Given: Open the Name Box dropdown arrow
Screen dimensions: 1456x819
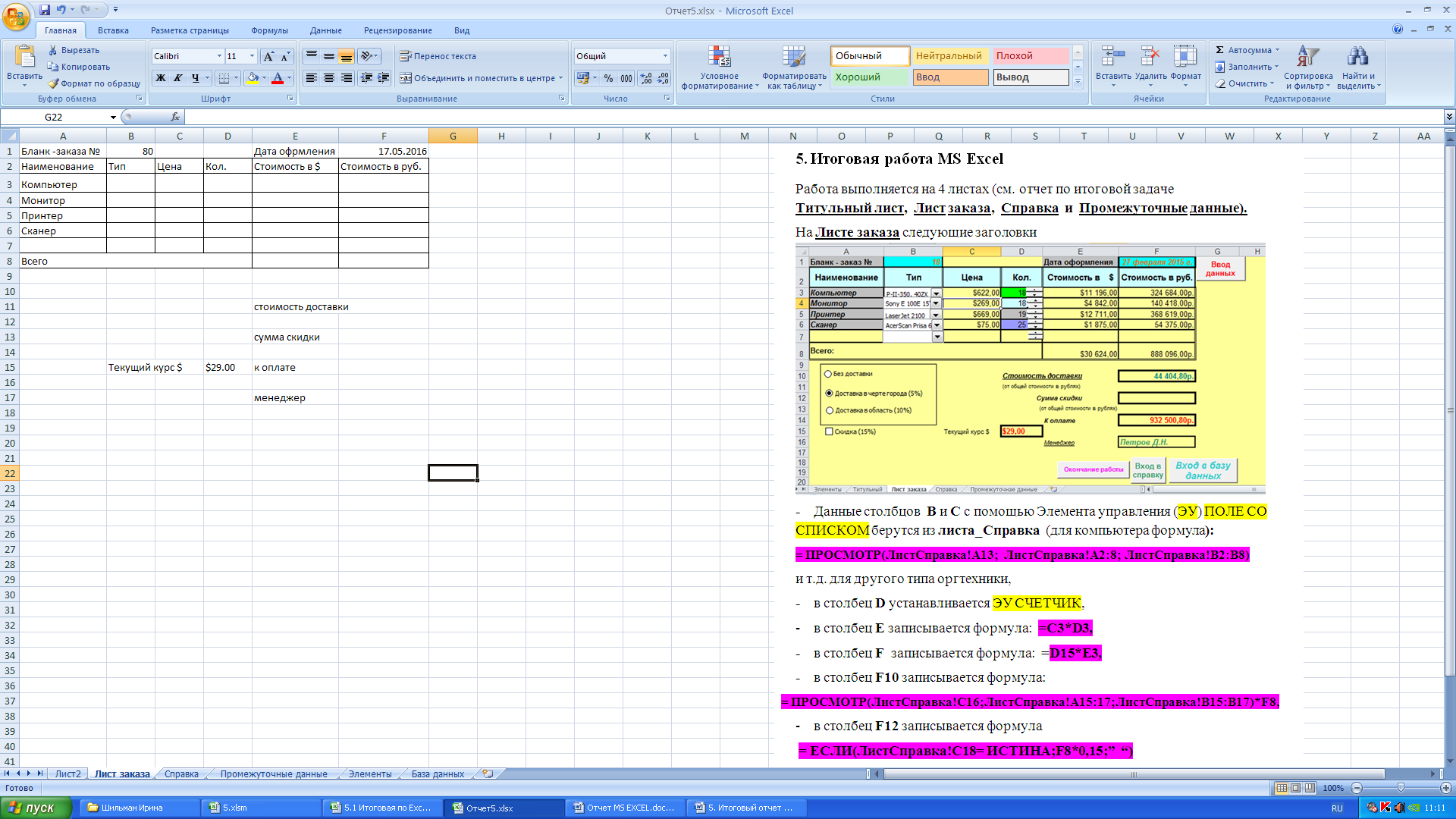Looking at the screenshot, I should (113, 117).
